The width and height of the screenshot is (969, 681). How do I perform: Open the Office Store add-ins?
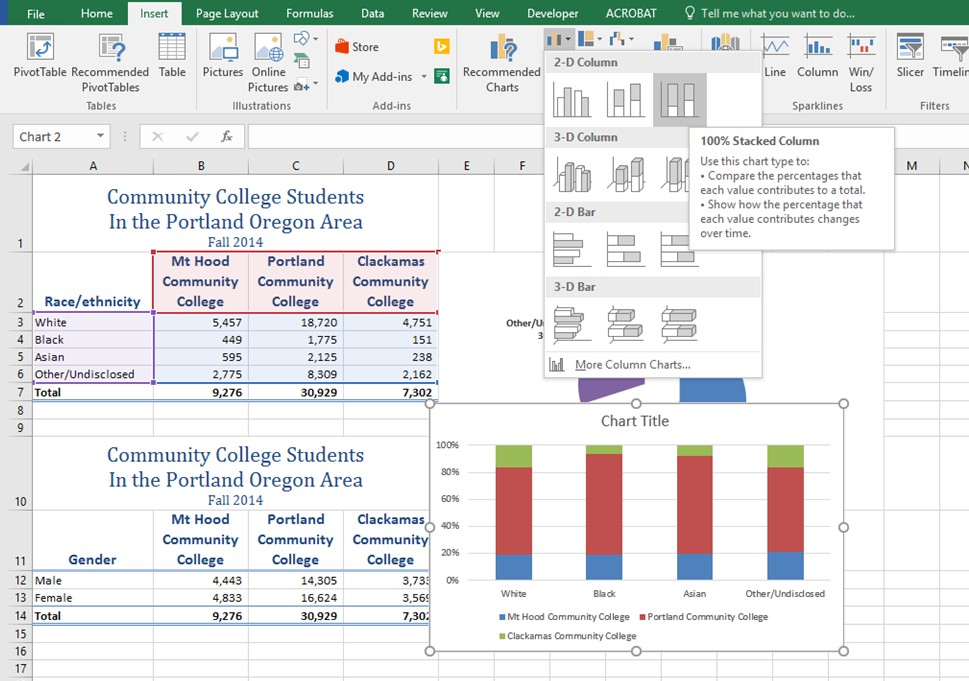point(357,46)
